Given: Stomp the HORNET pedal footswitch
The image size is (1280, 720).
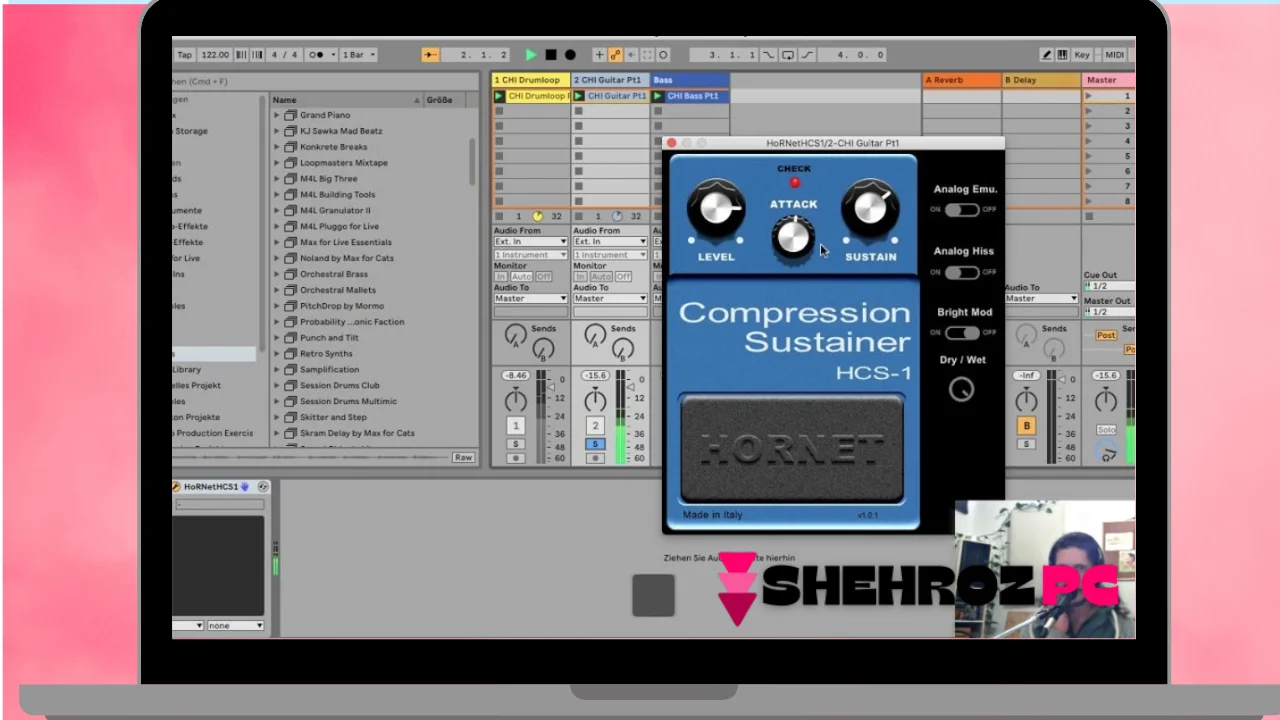Looking at the screenshot, I should click(x=792, y=448).
